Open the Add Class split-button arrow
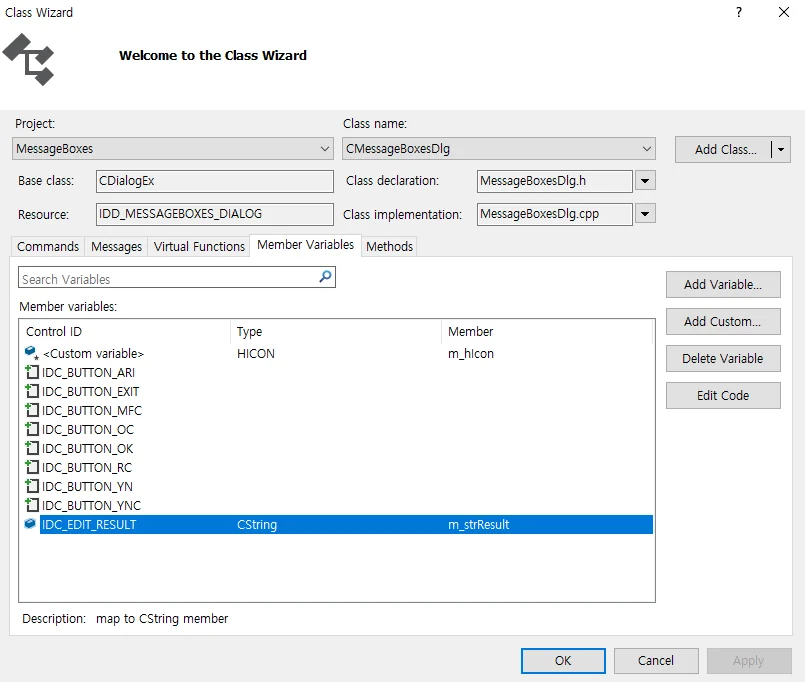 pos(781,149)
